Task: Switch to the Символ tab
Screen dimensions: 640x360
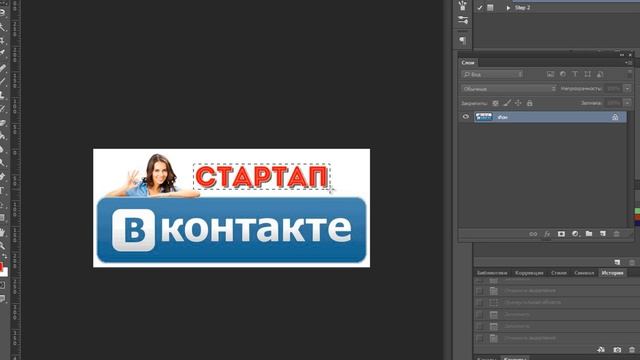Action: (x=584, y=273)
